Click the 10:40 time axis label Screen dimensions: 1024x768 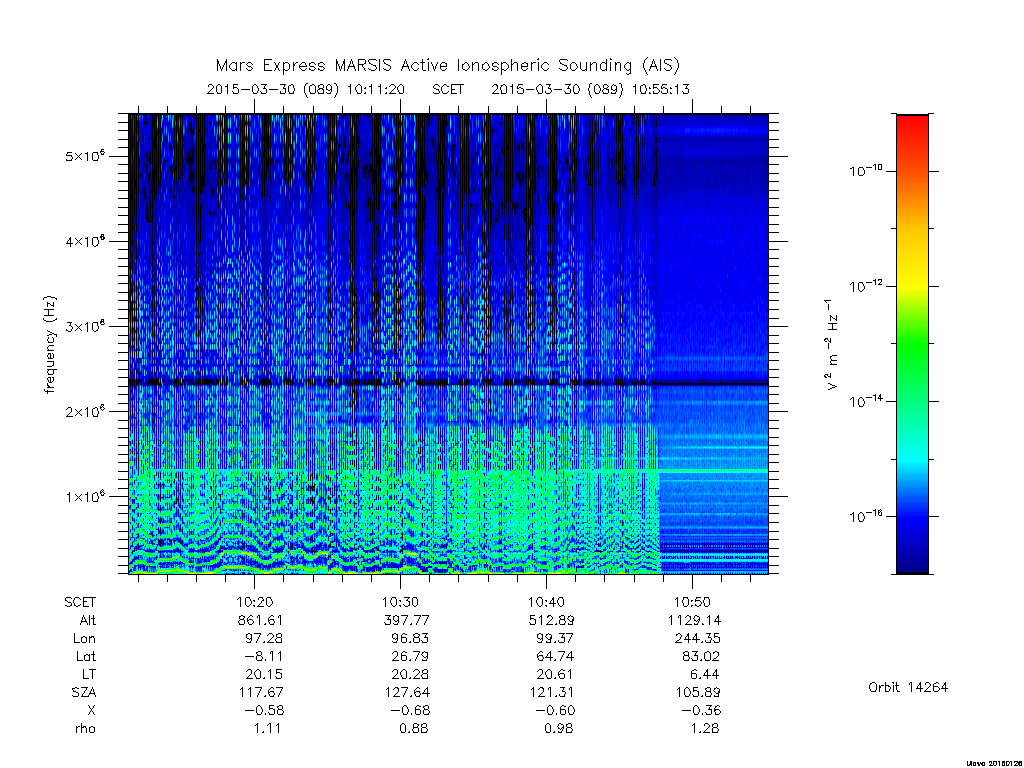tap(546, 602)
